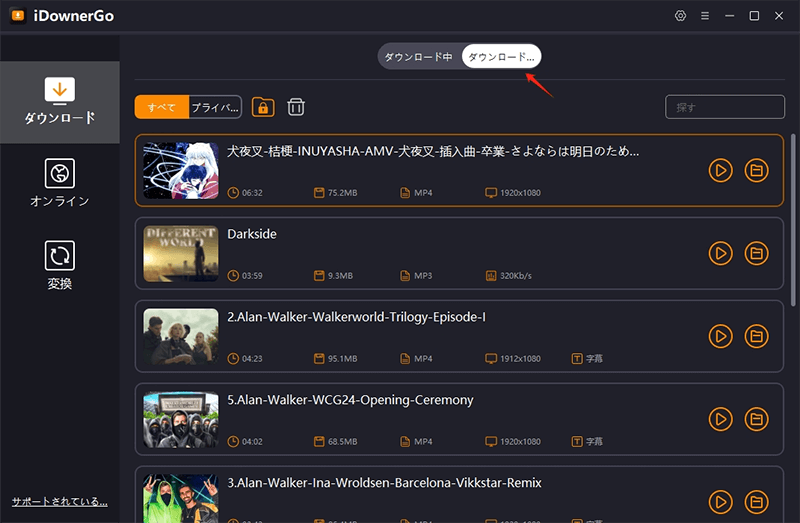Screen dimensions: 800x523
Task: Switch to the ダウンロード中 tab
Action: pos(419,57)
